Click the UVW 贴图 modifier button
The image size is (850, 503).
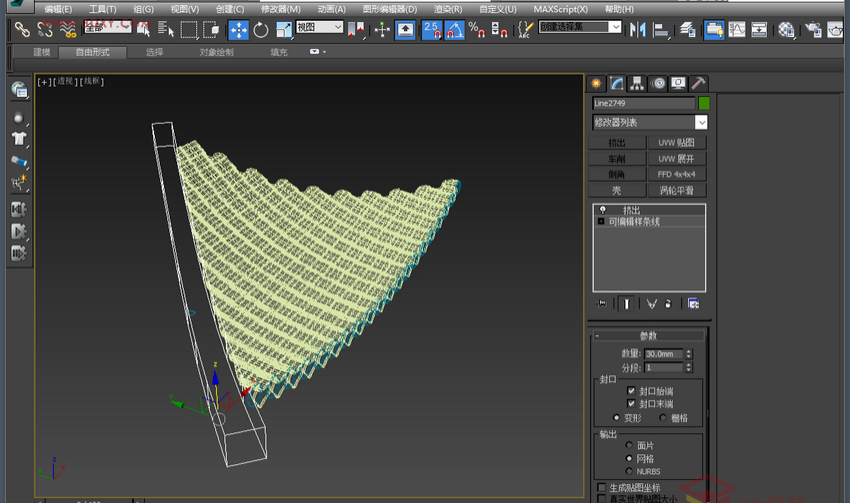(x=677, y=143)
